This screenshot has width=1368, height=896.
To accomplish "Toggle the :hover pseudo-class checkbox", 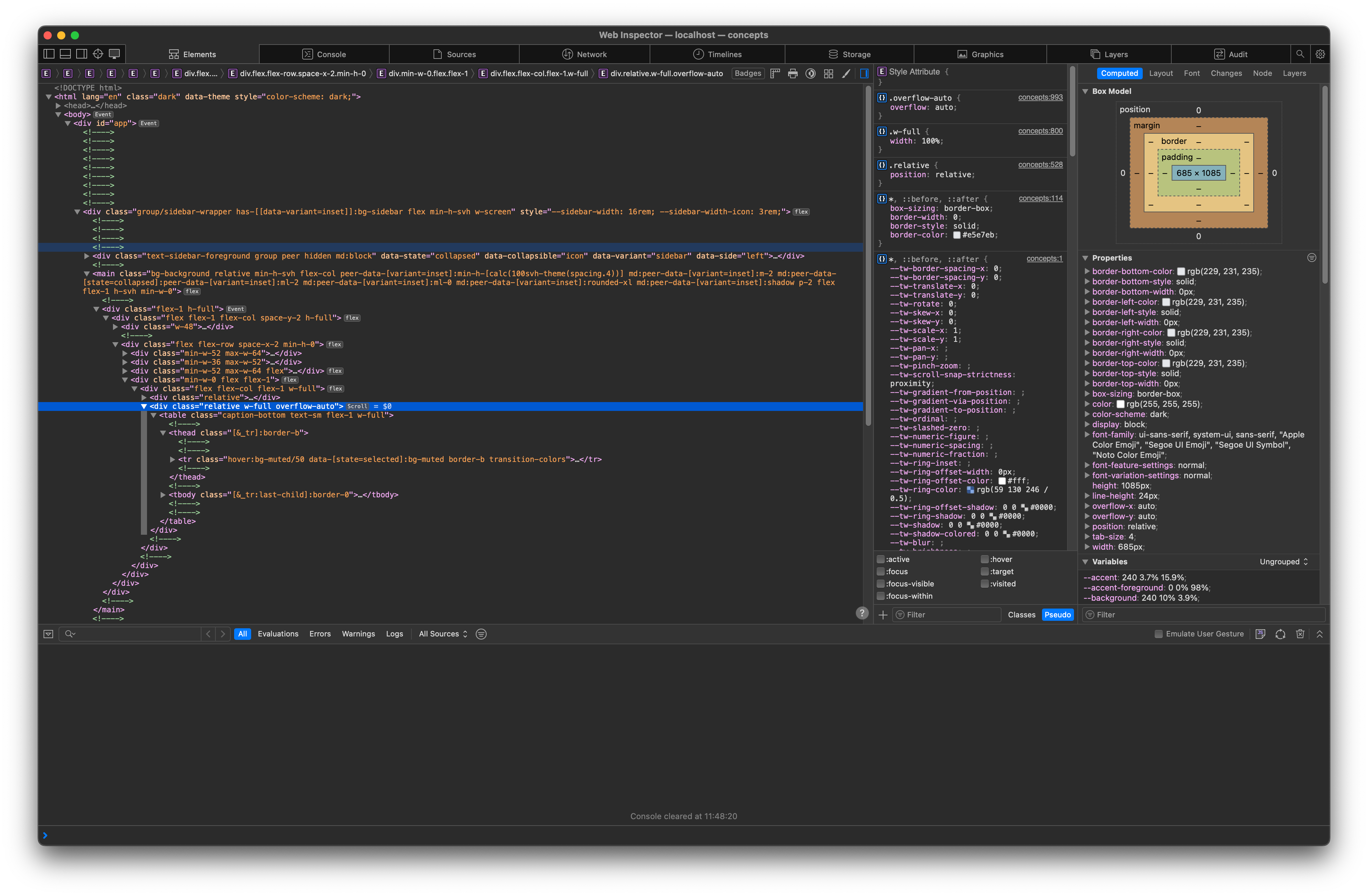I will pos(984,559).
